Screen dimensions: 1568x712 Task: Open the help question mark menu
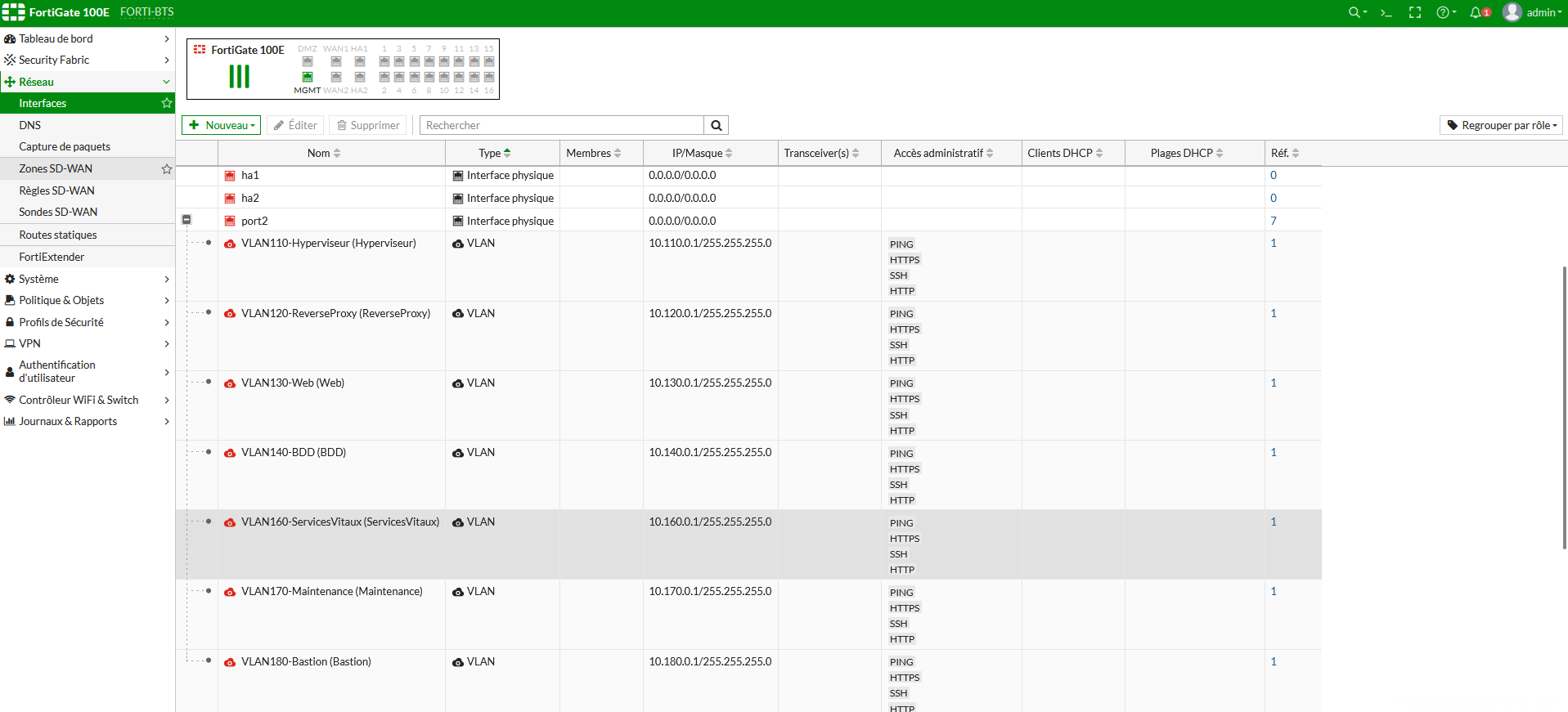[1444, 12]
